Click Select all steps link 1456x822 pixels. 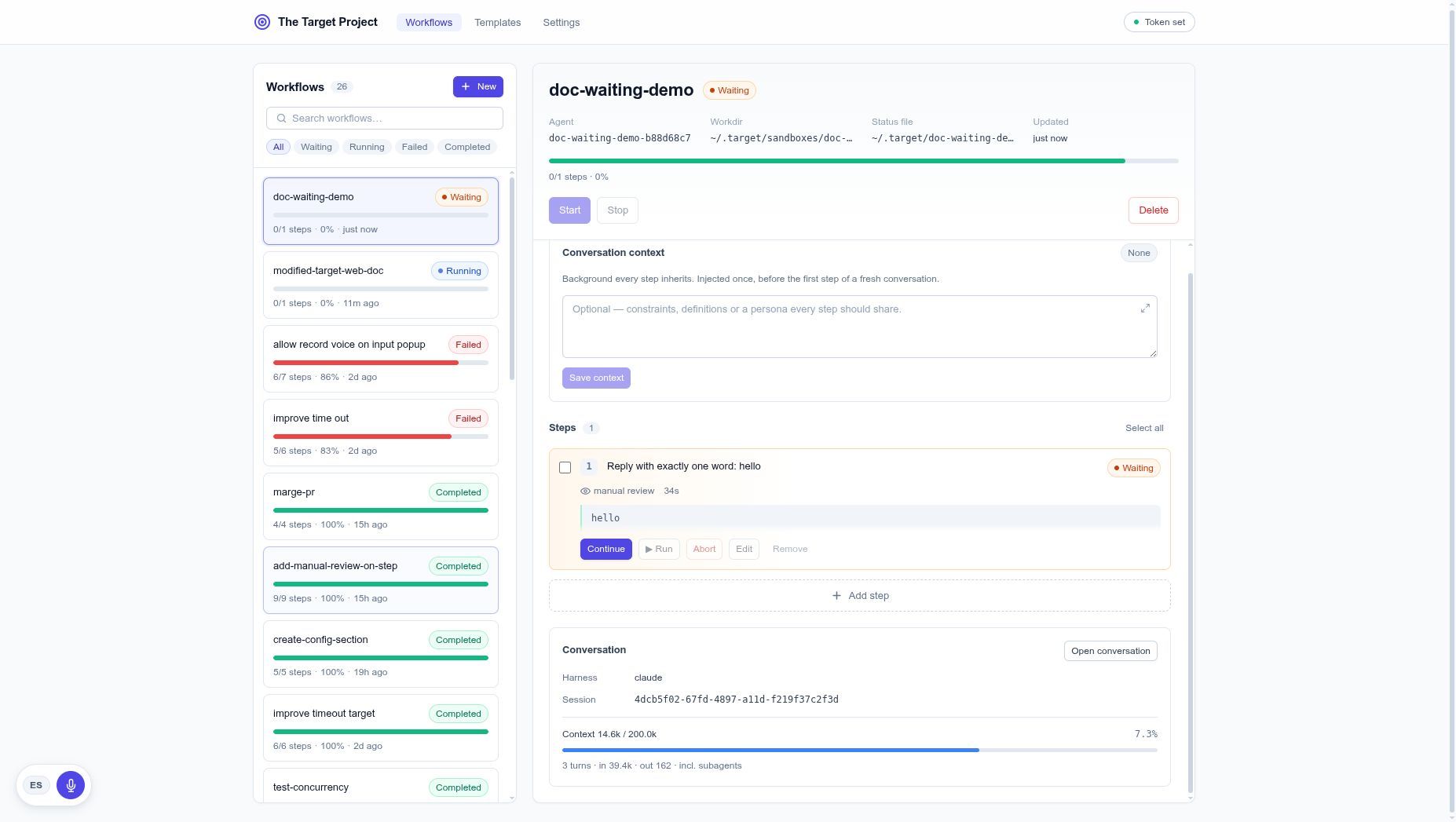coord(1144,428)
